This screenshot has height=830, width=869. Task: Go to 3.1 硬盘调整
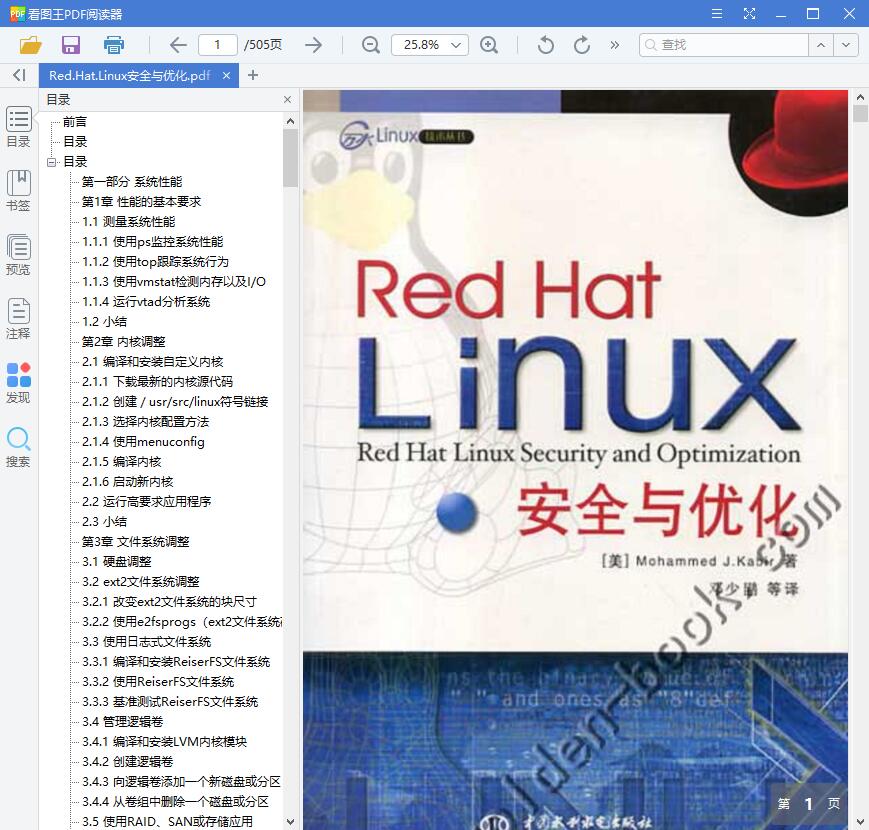116,561
